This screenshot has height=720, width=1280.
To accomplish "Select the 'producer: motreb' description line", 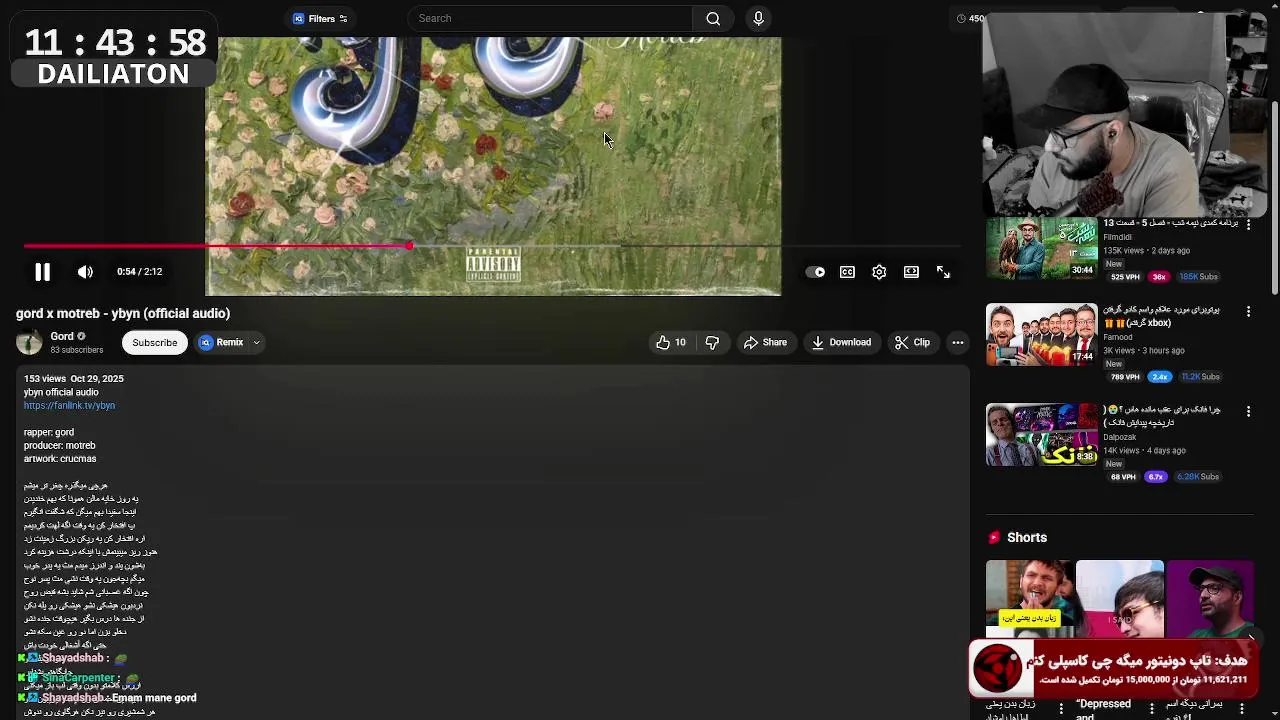I will [60, 446].
